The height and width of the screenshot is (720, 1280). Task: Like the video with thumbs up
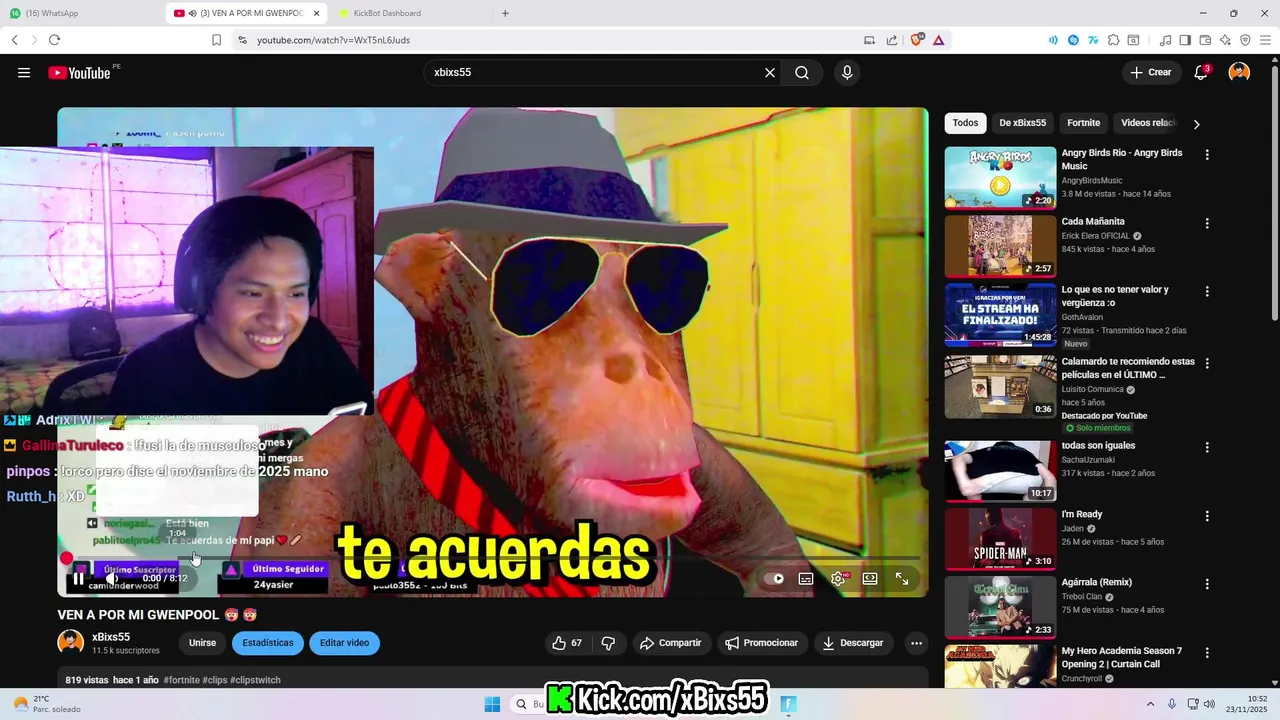(567, 643)
